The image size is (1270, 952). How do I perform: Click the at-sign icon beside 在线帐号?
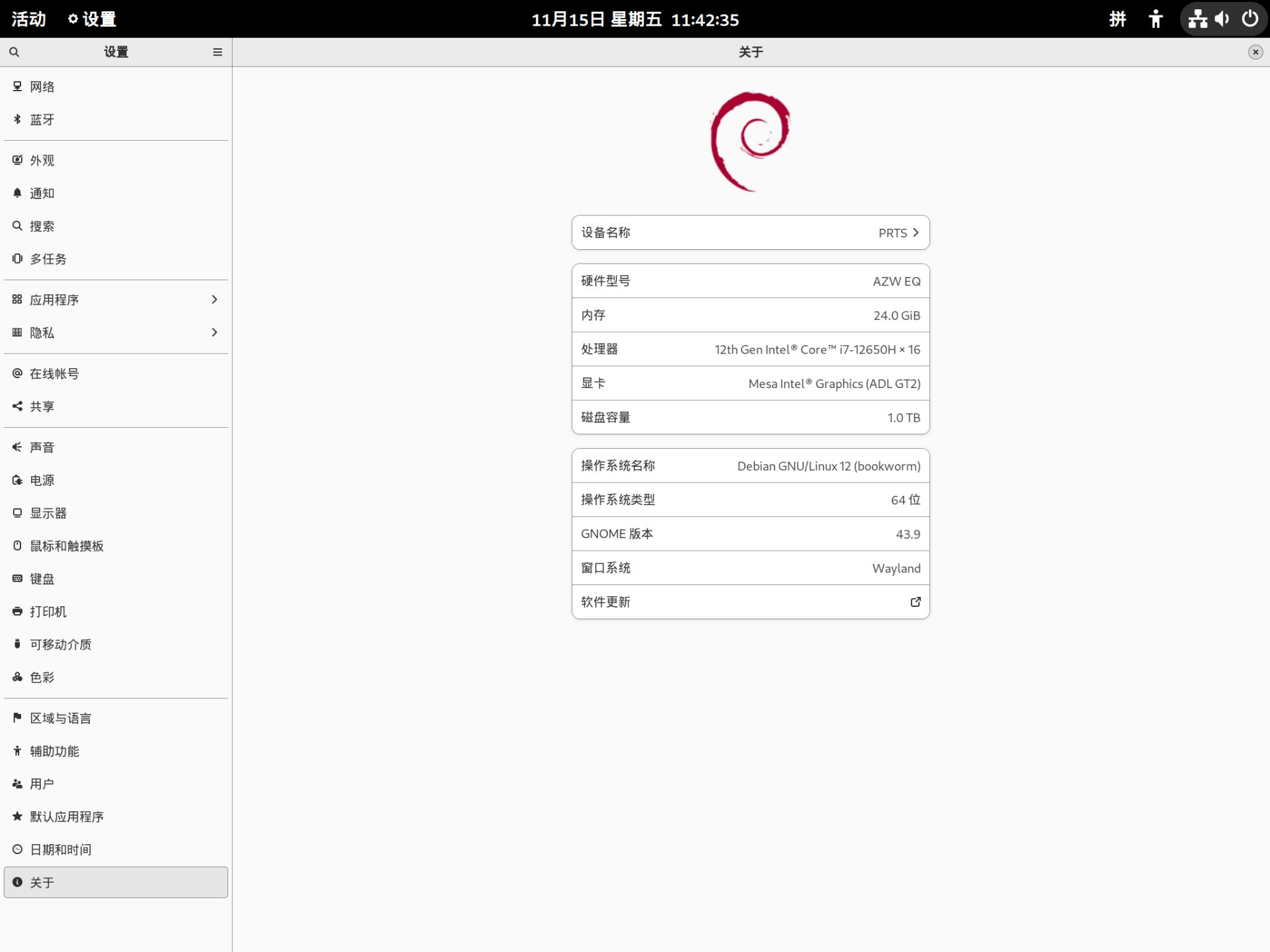[x=17, y=374]
